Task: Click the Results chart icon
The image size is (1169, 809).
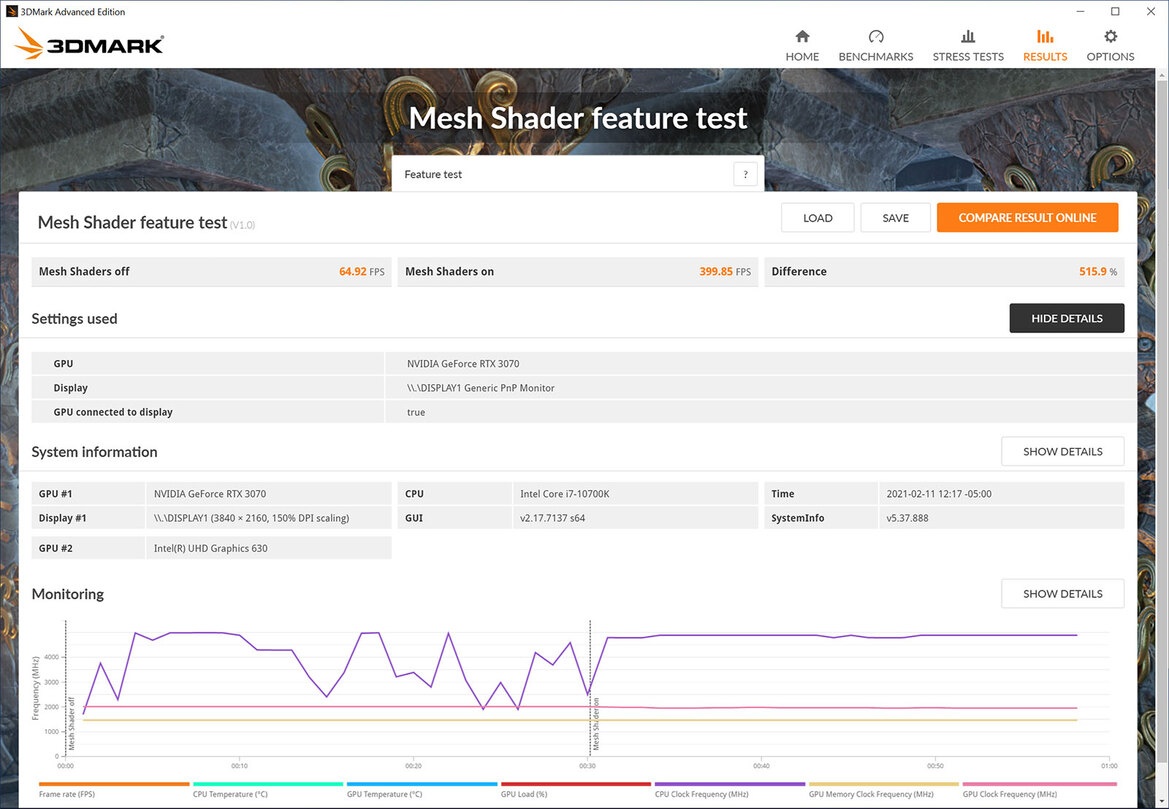Action: 1045,37
